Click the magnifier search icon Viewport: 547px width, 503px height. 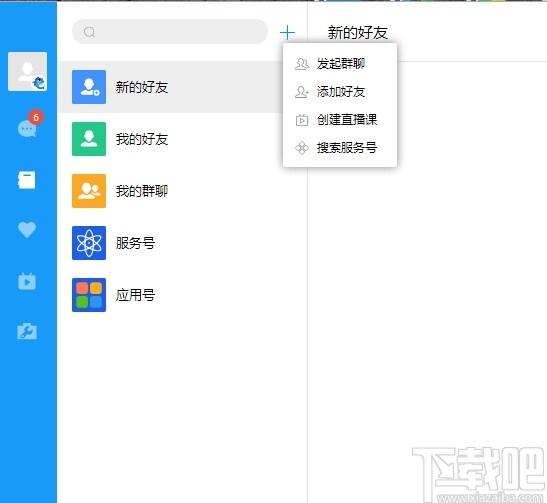coord(89,32)
